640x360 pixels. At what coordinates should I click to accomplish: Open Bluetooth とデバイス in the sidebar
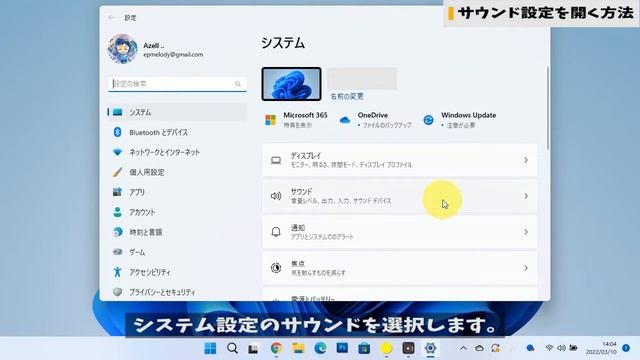pyautogui.click(x=177, y=132)
